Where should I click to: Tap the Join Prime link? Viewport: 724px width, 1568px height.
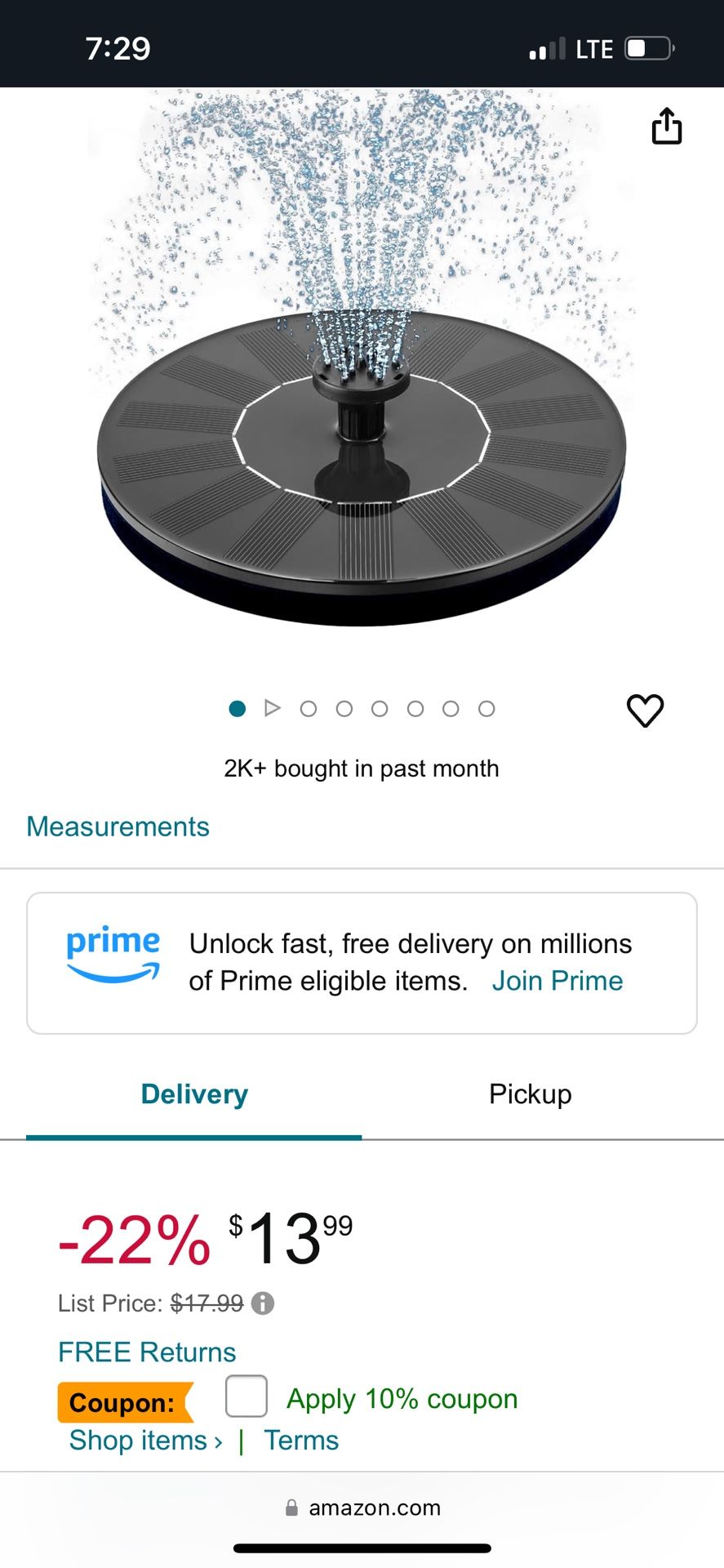click(557, 981)
